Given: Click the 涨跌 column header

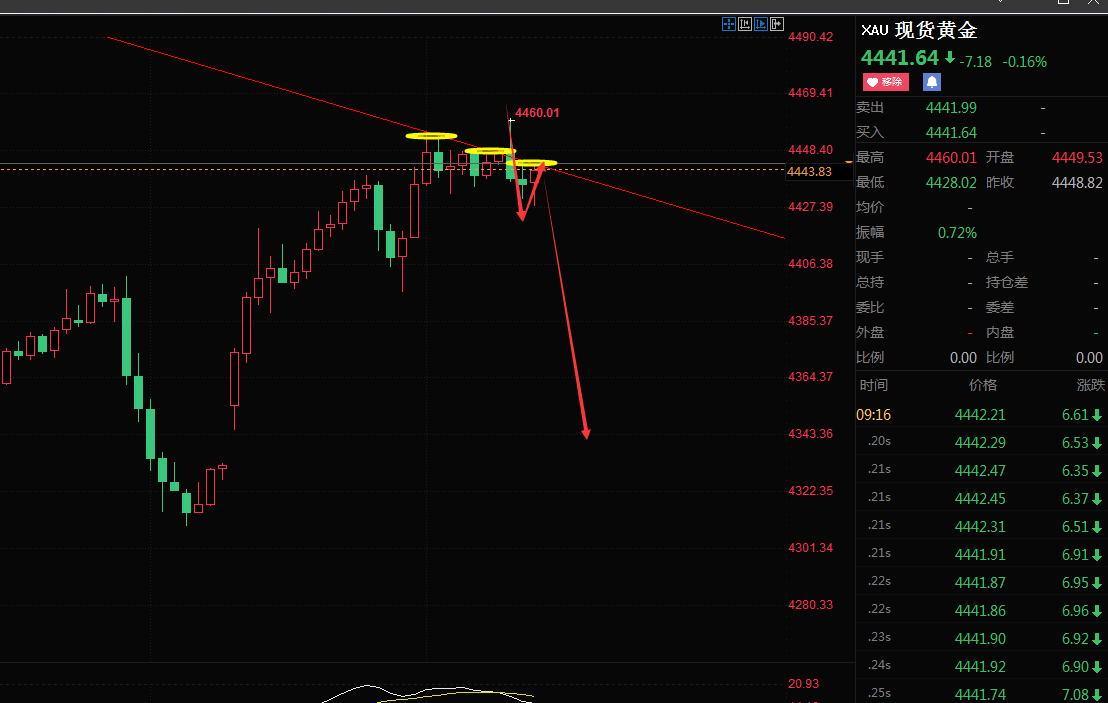Looking at the screenshot, I should click(1090, 385).
